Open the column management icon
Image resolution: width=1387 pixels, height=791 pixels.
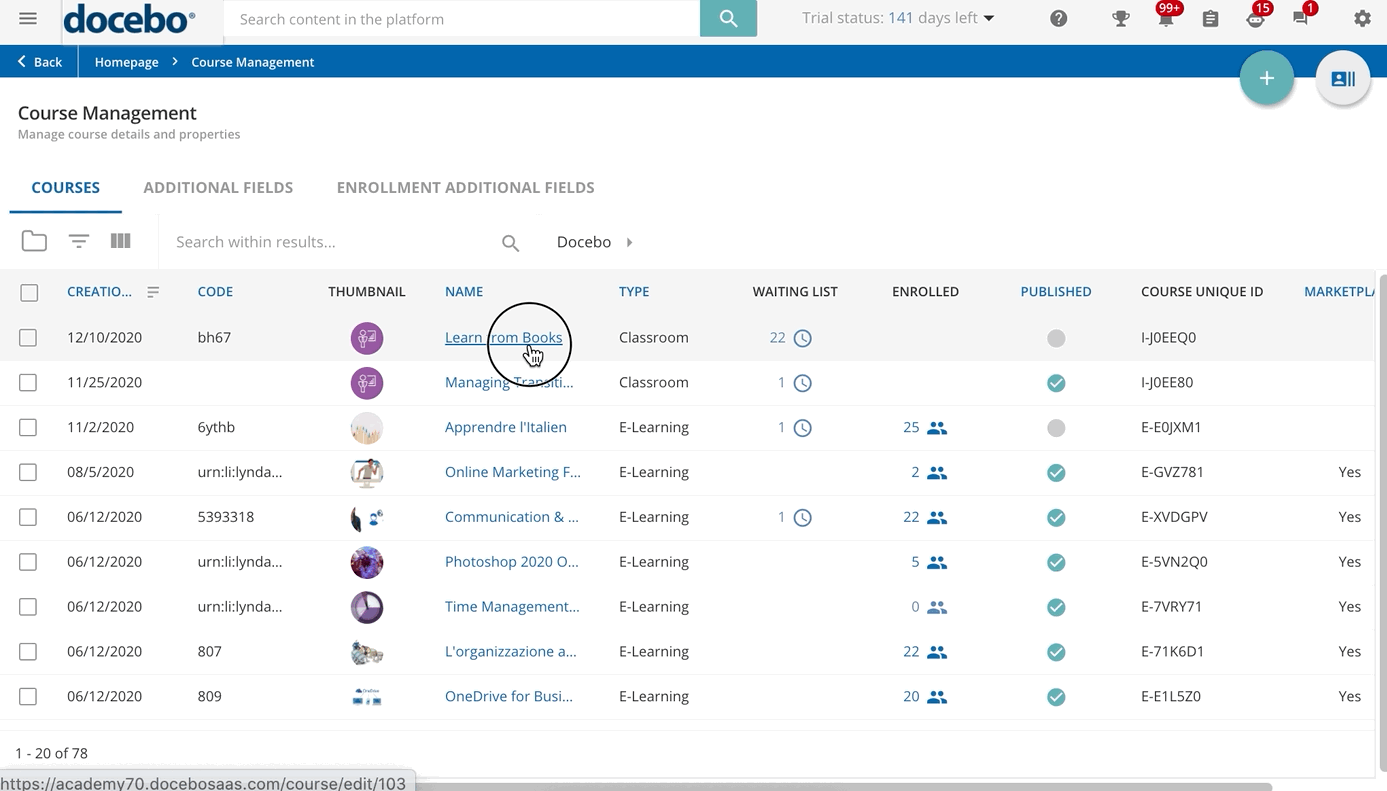pos(120,241)
